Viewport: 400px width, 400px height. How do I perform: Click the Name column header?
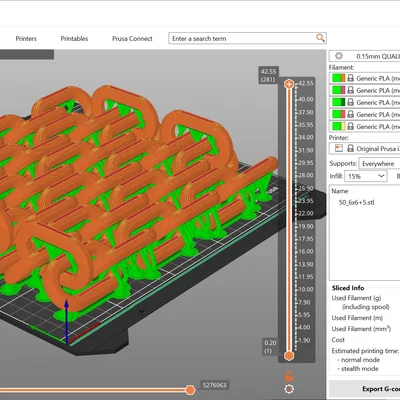pos(340,191)
